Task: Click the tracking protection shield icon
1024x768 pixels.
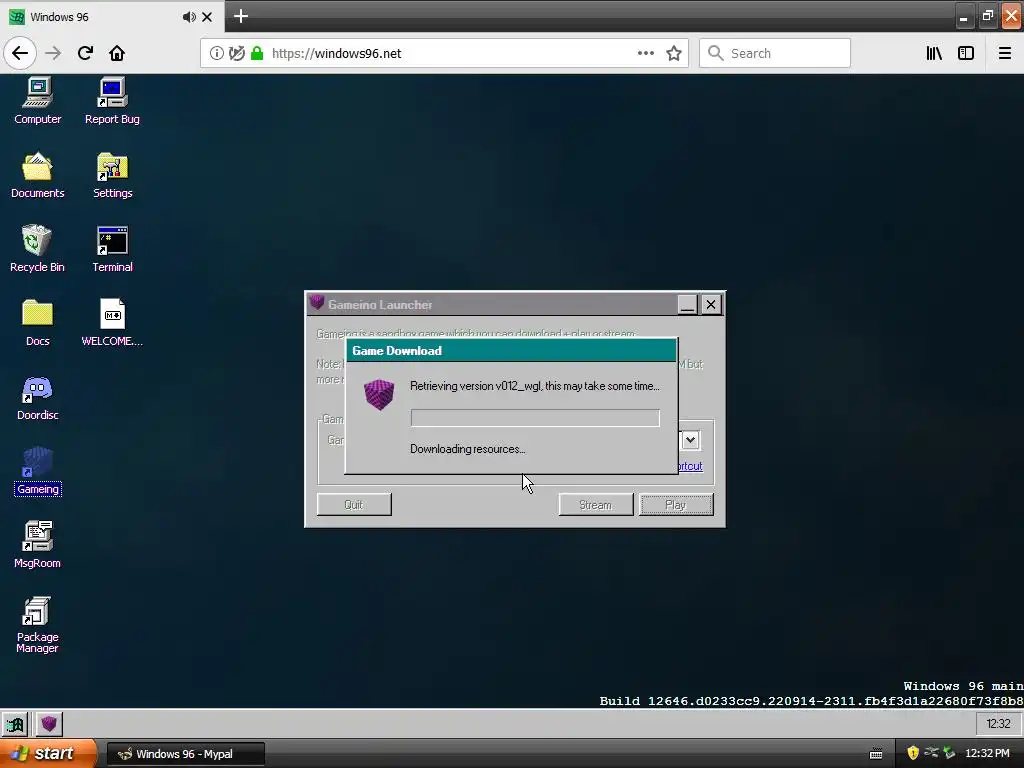Action: 237,53
